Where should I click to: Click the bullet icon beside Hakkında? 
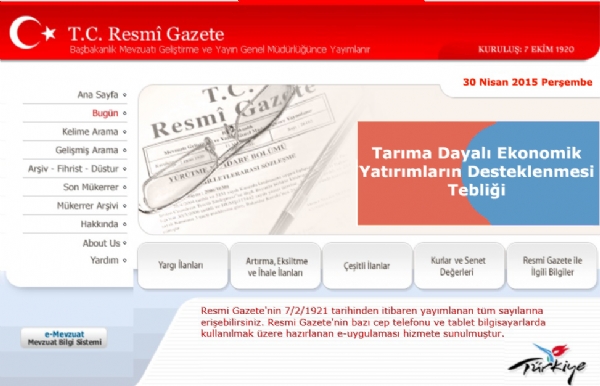[124, 224]
